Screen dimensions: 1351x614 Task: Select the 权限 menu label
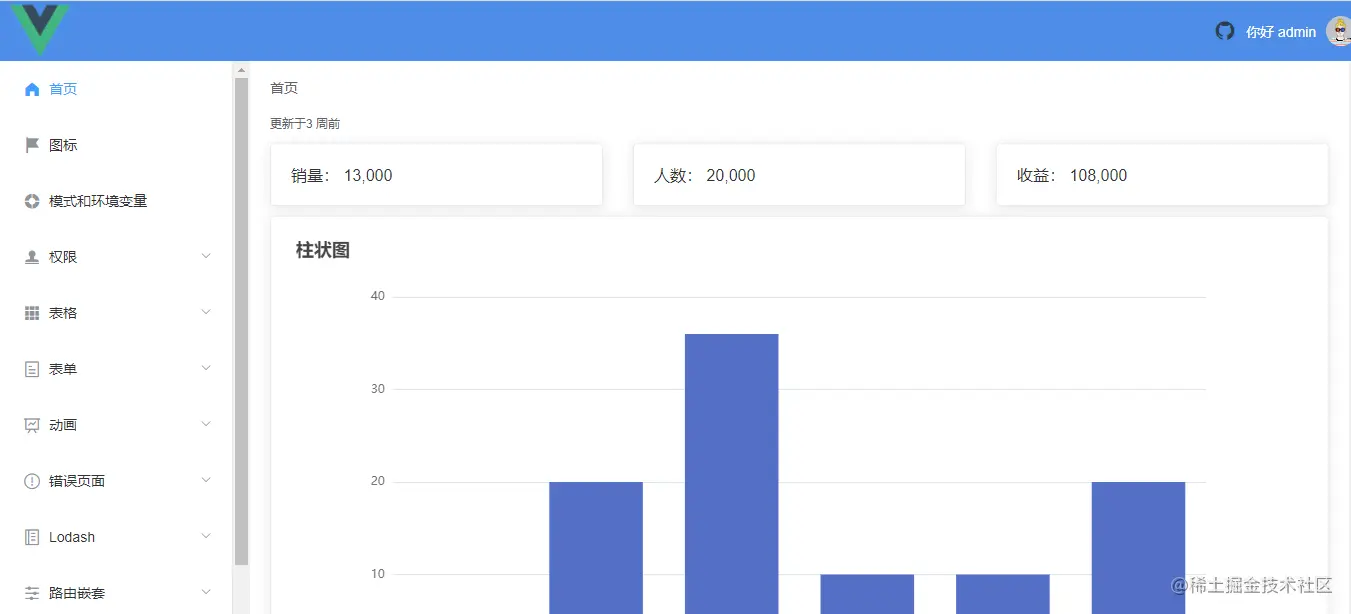63,257
